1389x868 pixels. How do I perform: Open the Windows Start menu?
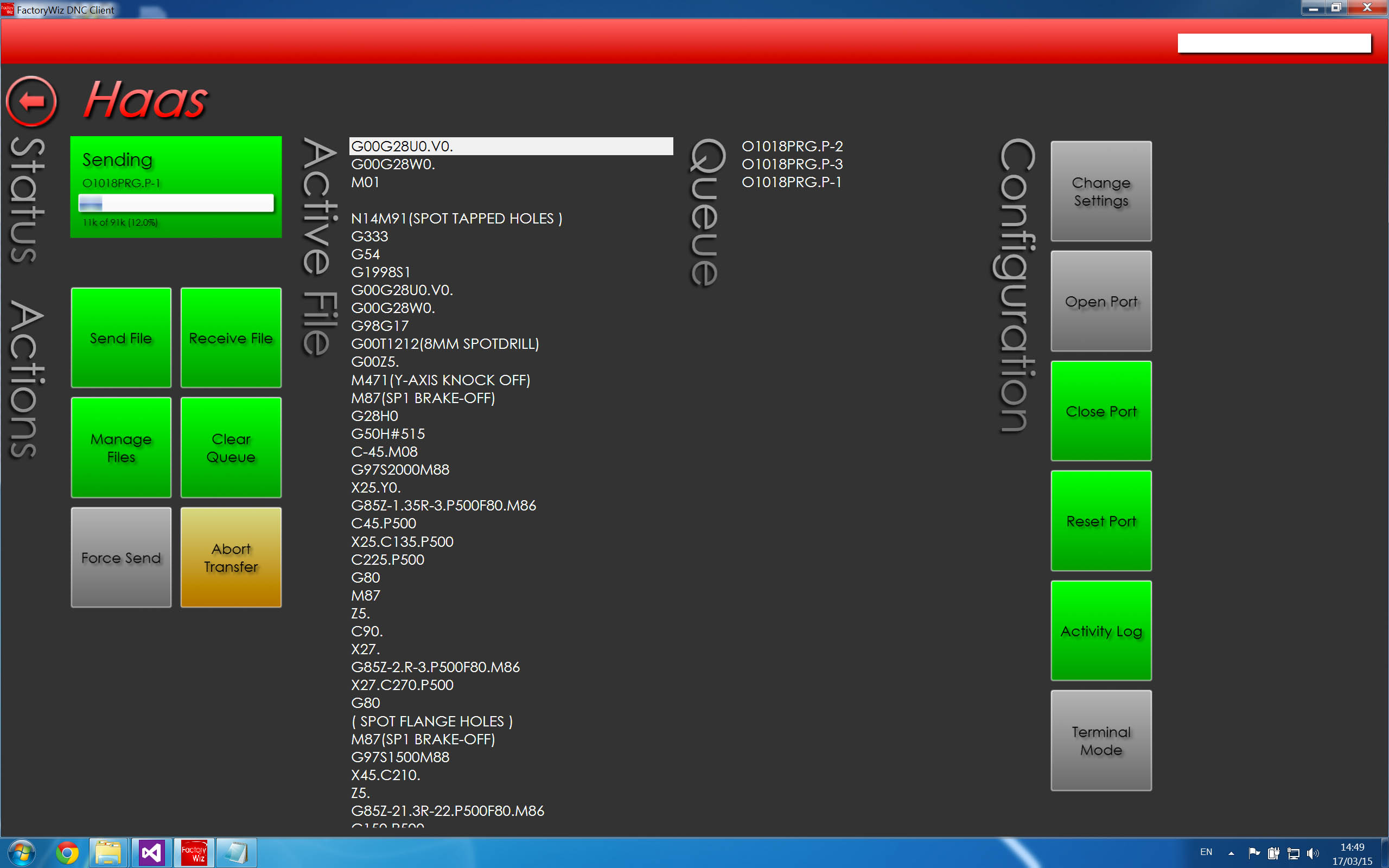(x=21, y=853)
